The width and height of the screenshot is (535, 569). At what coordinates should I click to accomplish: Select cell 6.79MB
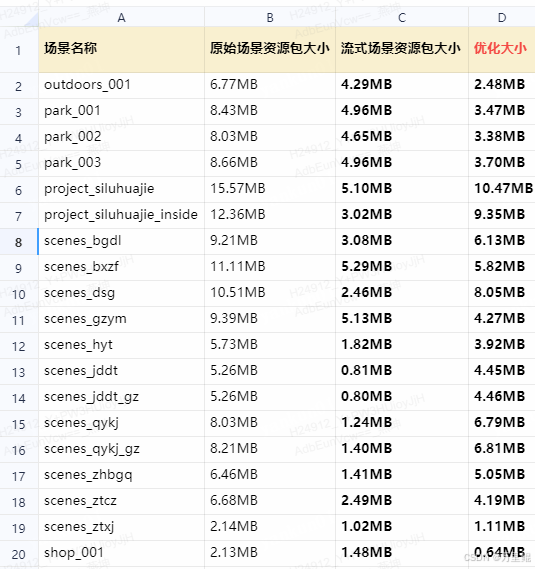pos(502,423)
